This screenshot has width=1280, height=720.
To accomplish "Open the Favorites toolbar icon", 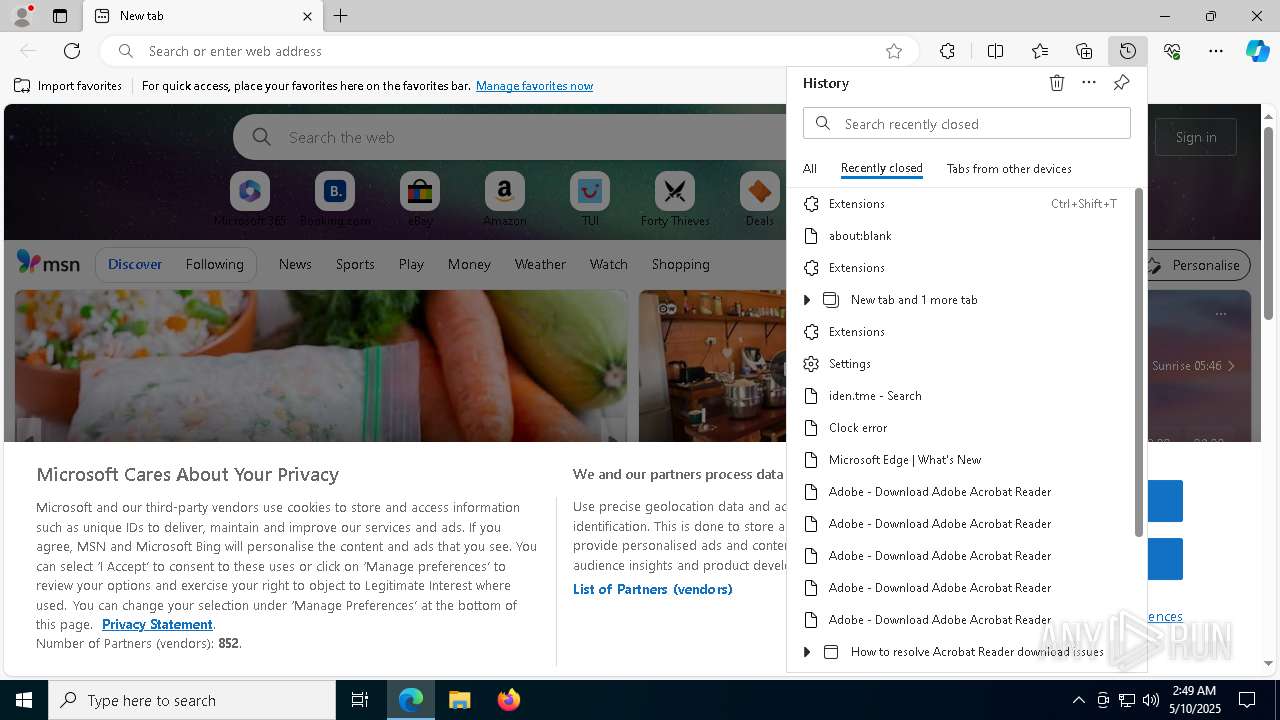I will point(1040,51).
